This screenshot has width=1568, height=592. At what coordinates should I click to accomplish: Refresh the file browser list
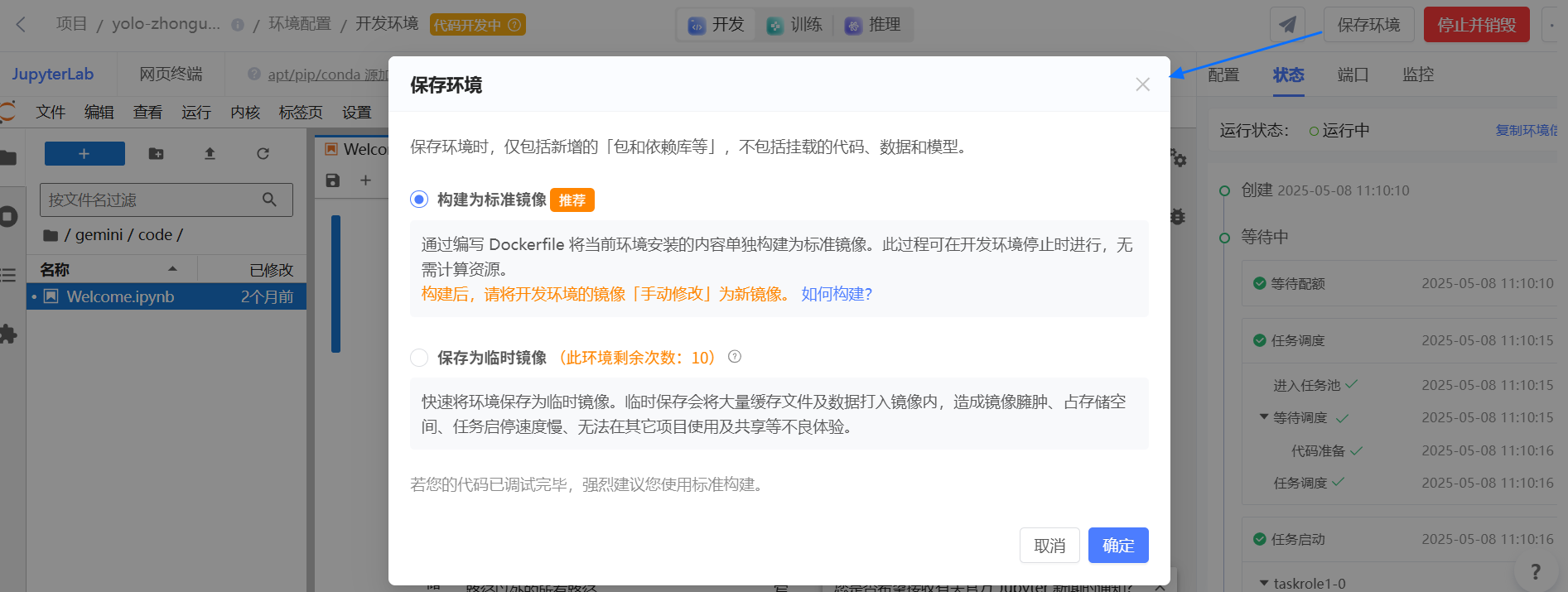[x=263, y=154]
